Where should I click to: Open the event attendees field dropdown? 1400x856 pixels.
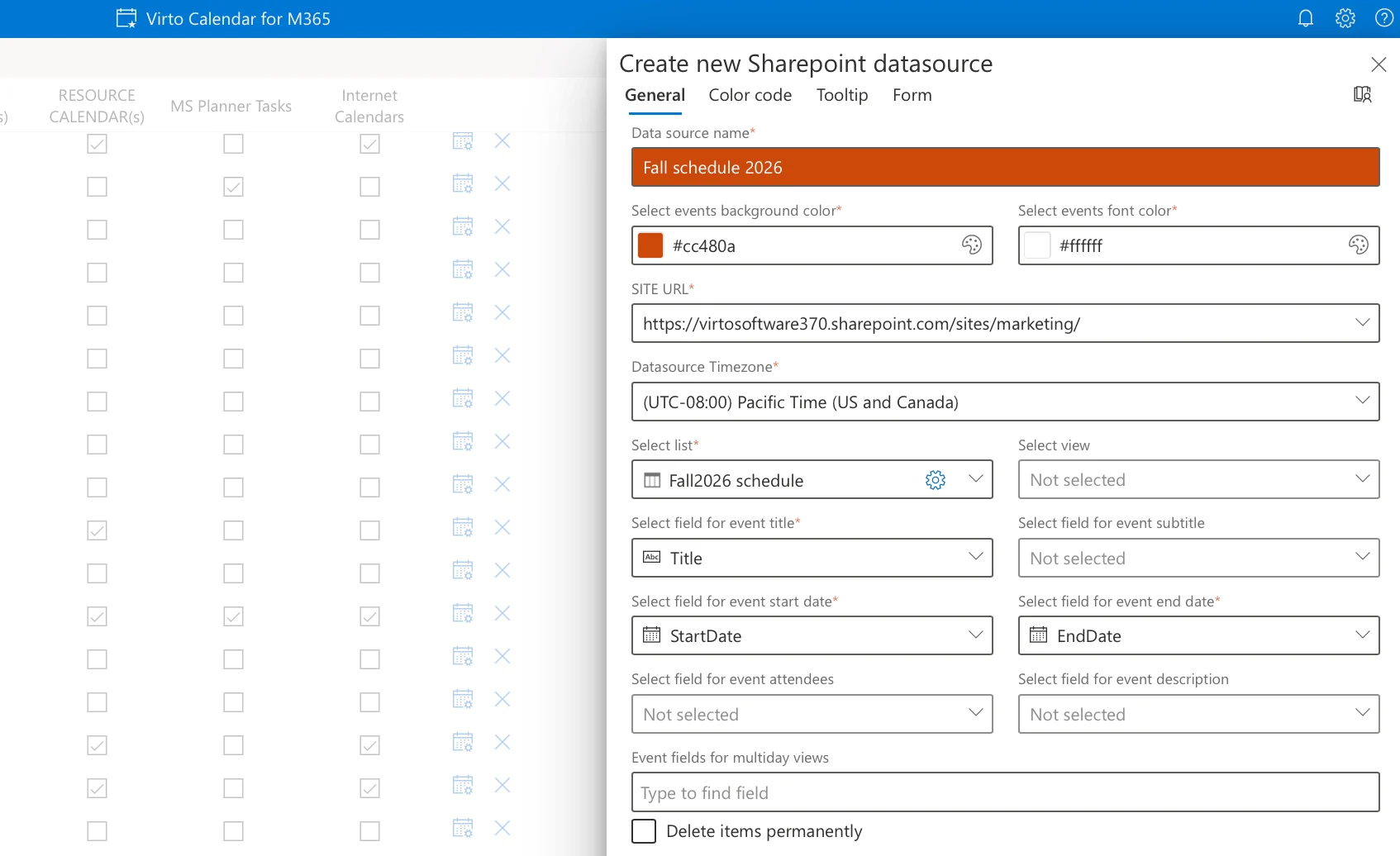click(x=812, y=714)
